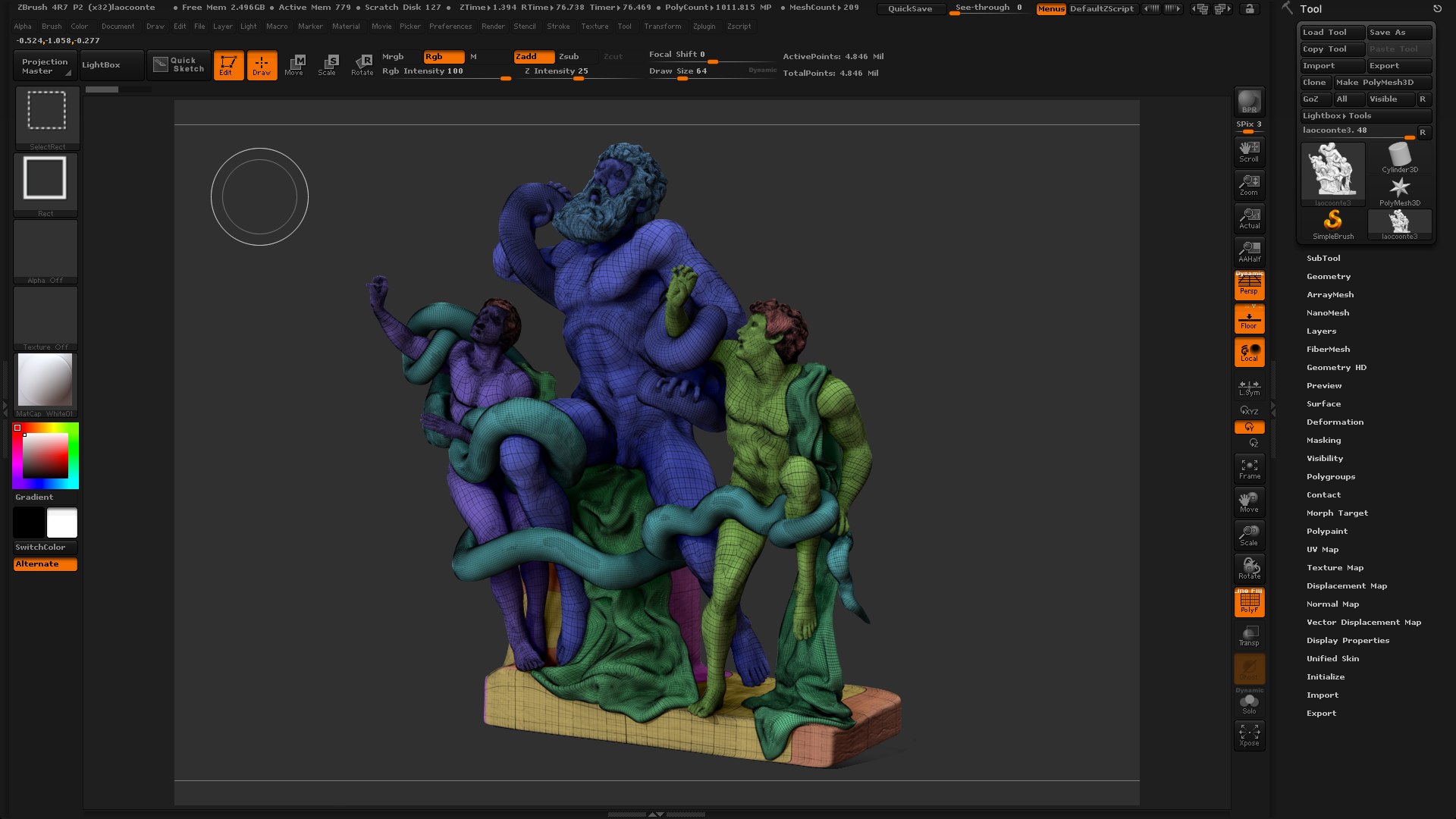Viewport: 1456px width, 819px height.
Task: Click the right shelf Scale icon
Action: [1249, 535]
